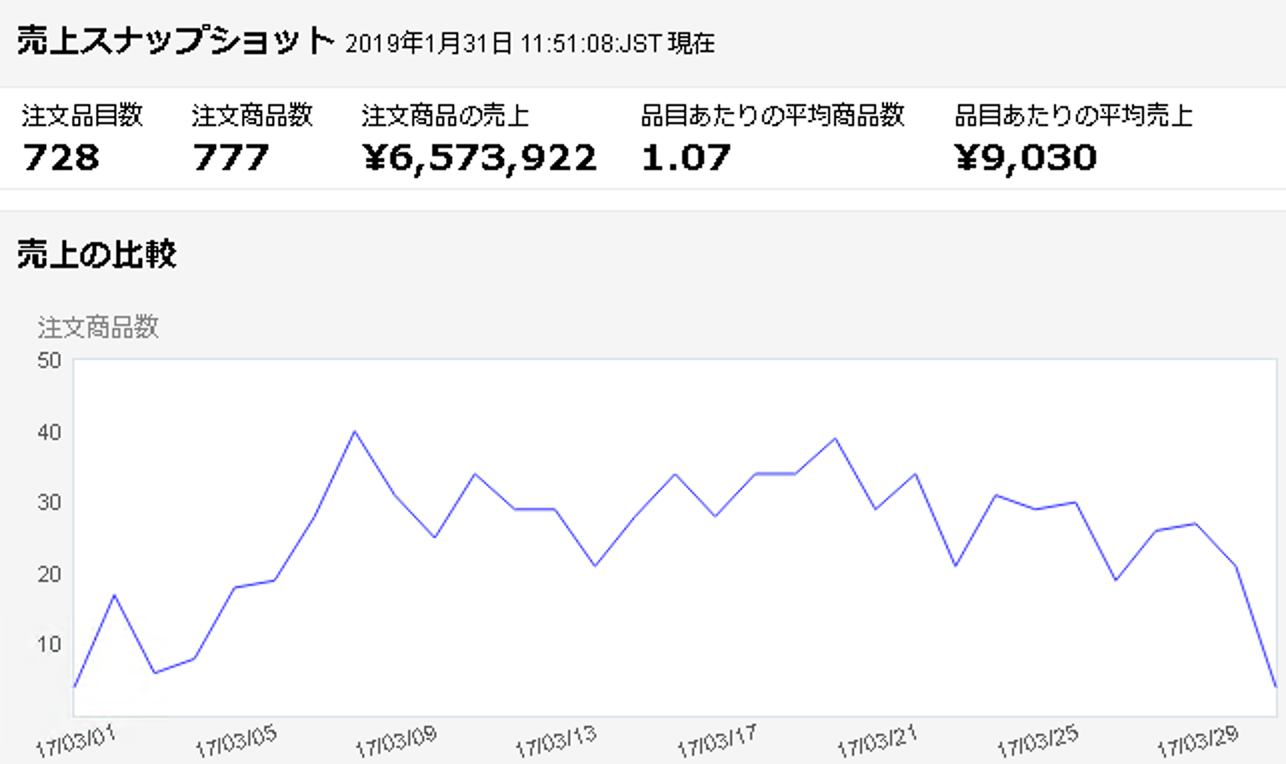
Task: Click the sales amount ¥6,573,922
Action: click(x=479, y=158)
